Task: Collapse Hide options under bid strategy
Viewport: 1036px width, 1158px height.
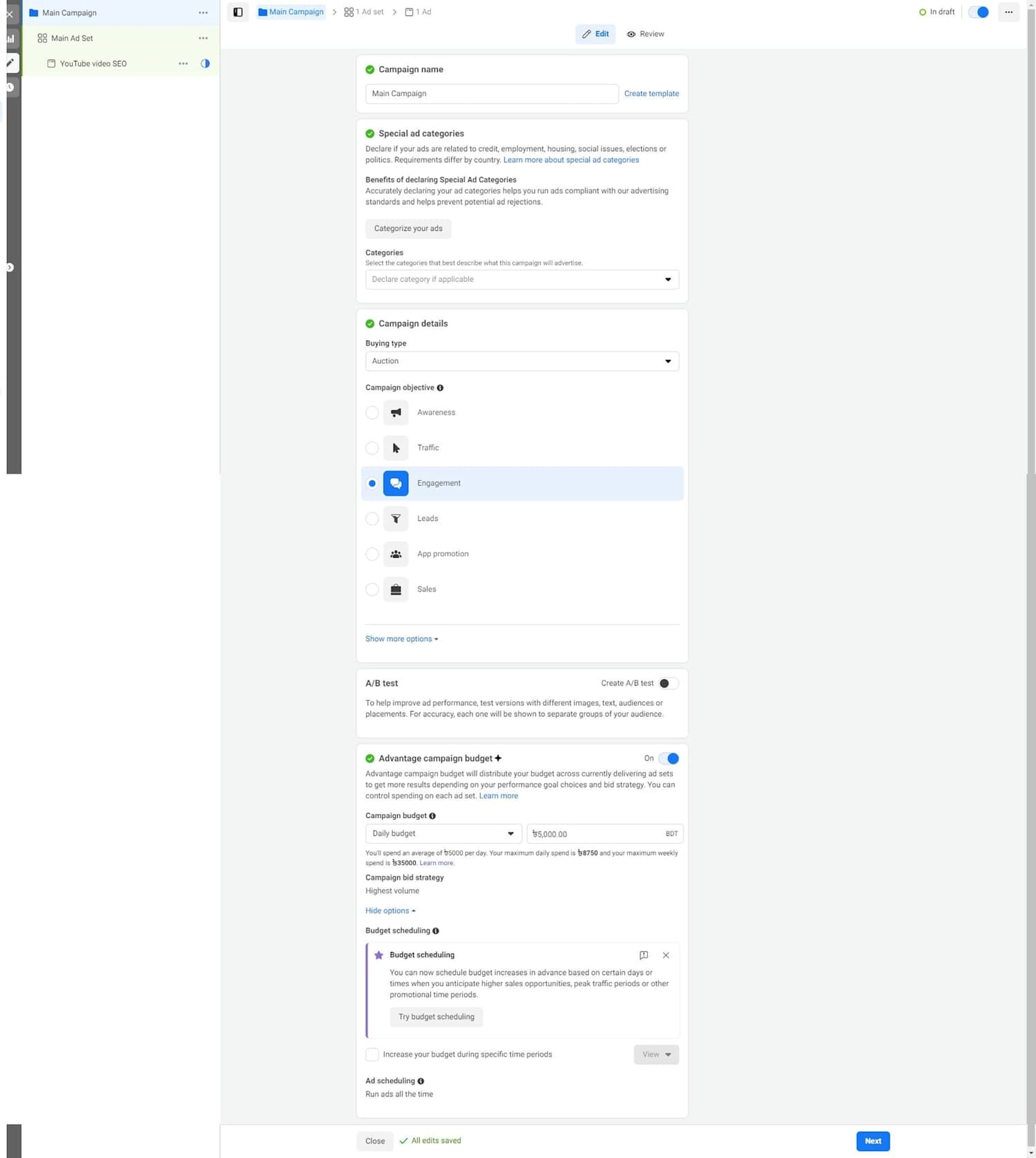Action: point(390,911)
